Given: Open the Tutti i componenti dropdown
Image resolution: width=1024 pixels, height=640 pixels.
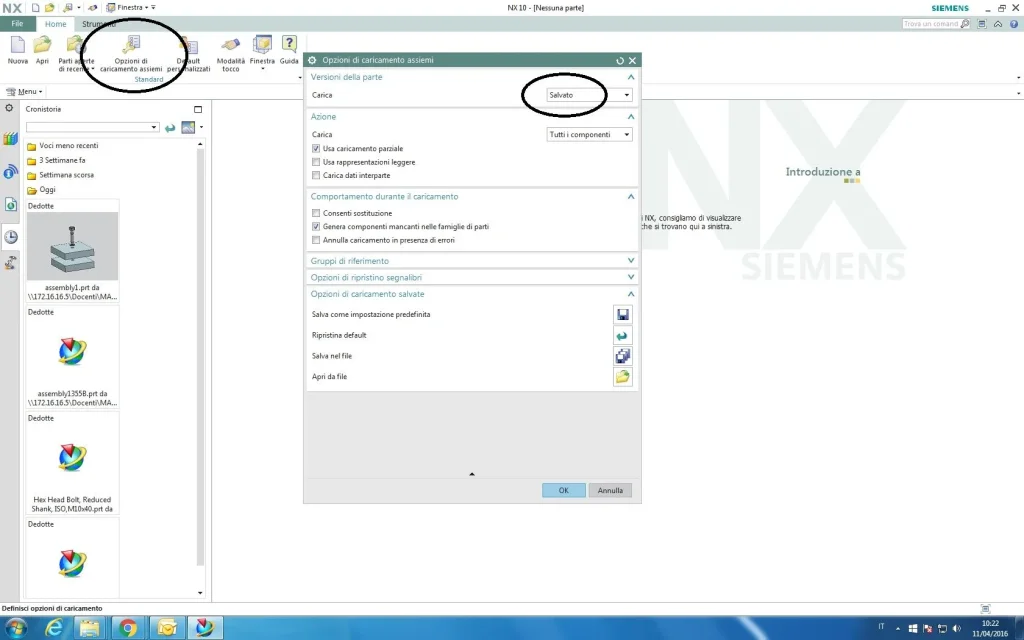Looking at the screenshot, I should coord(589,134).
